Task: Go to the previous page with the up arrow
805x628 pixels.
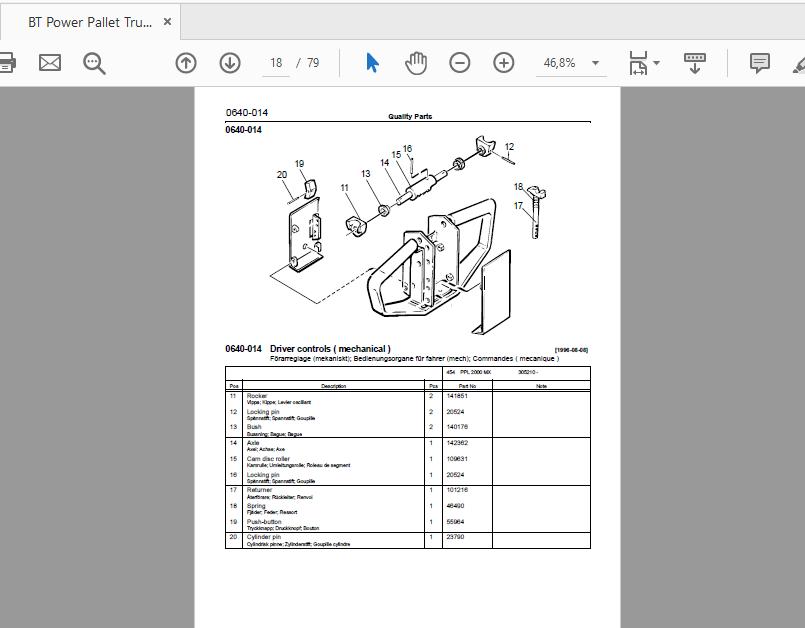Action: 186,63
